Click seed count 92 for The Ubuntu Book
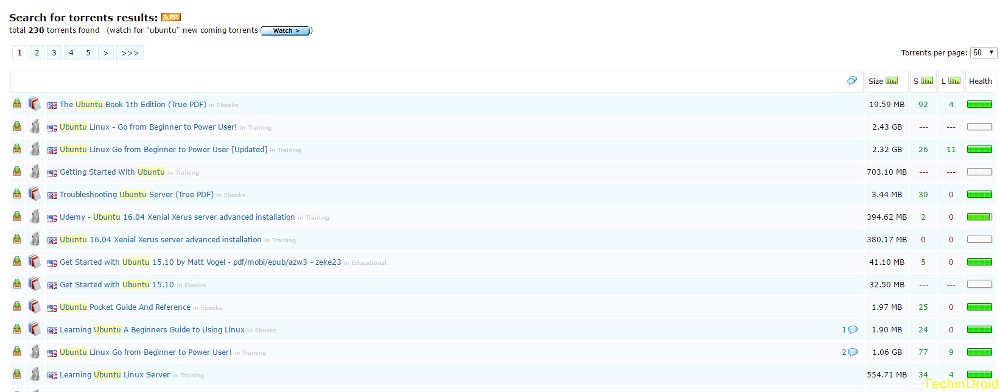 923,105
